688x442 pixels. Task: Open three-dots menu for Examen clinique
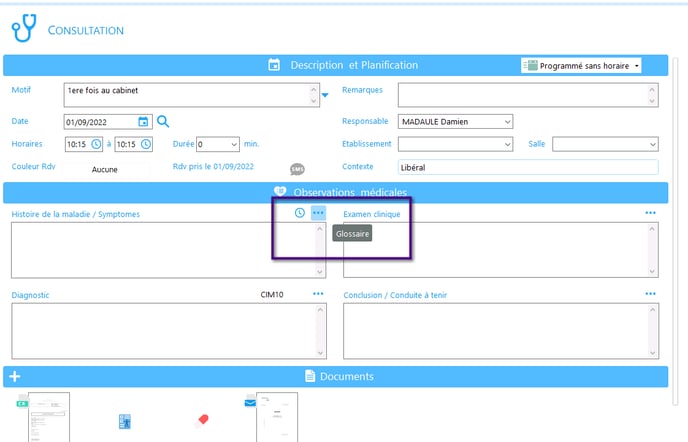650,213
